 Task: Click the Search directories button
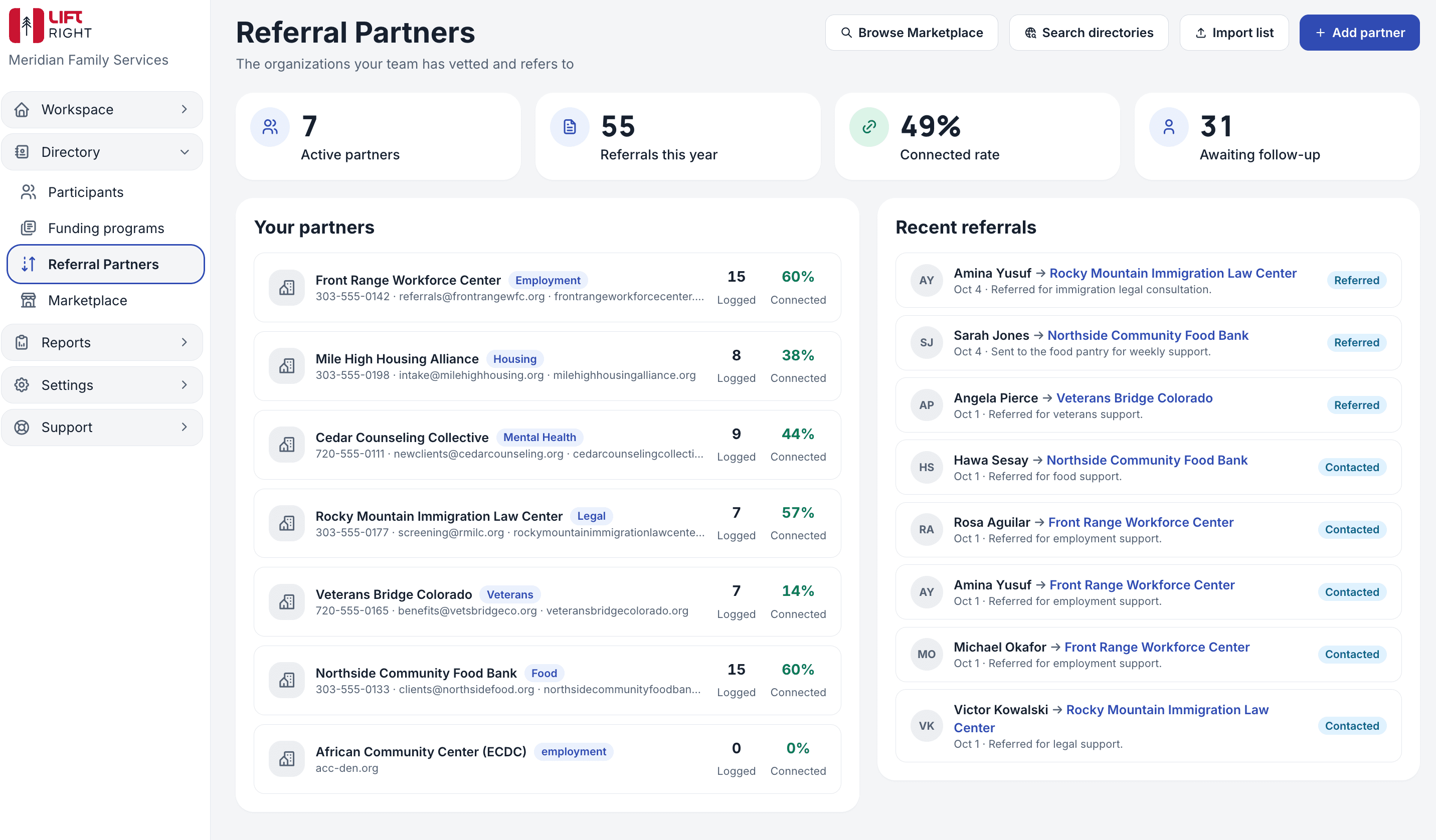pyautogui.click(x=1089, y=33)
